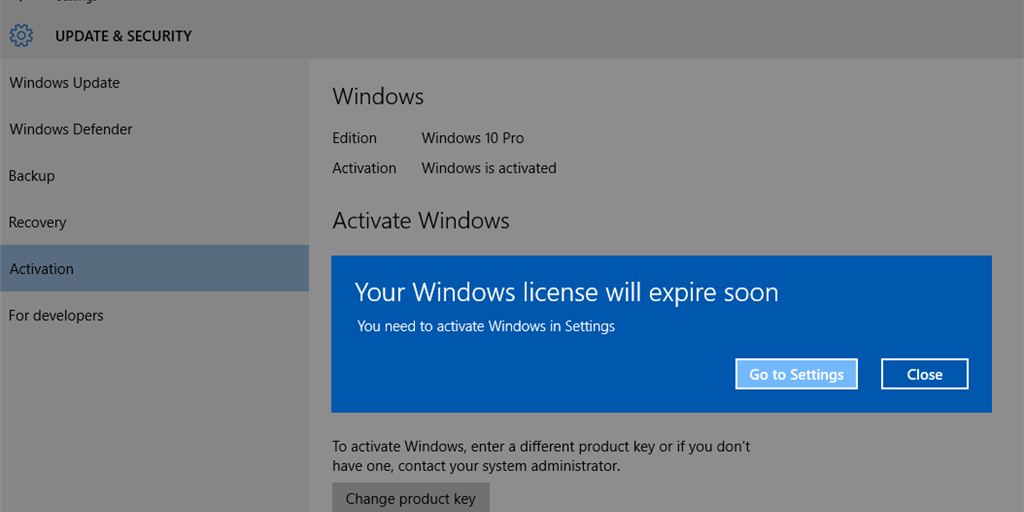Click the Edition label
The image size is (1024, 512).
[x=354, y=138]
